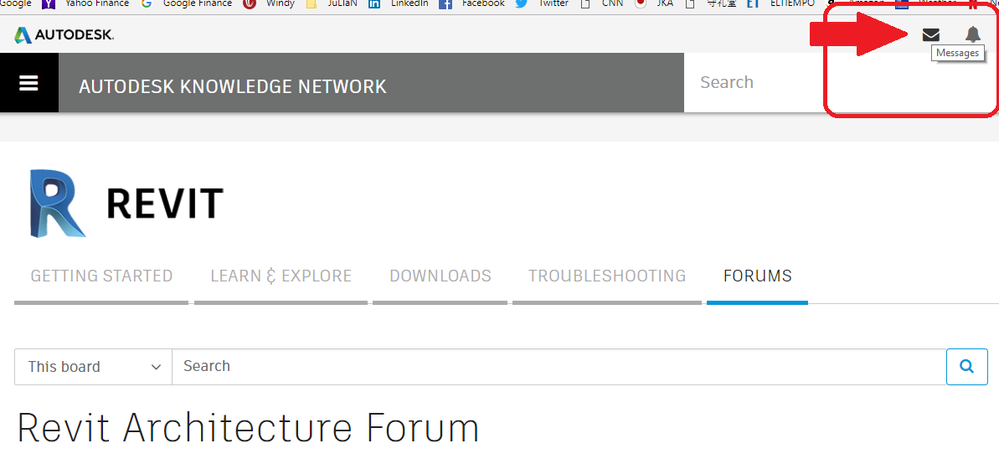Open the LinkedIn bookmark
The height and width of the screenshot is (449, 999).
pyautogui.click(x=398, y=3)
